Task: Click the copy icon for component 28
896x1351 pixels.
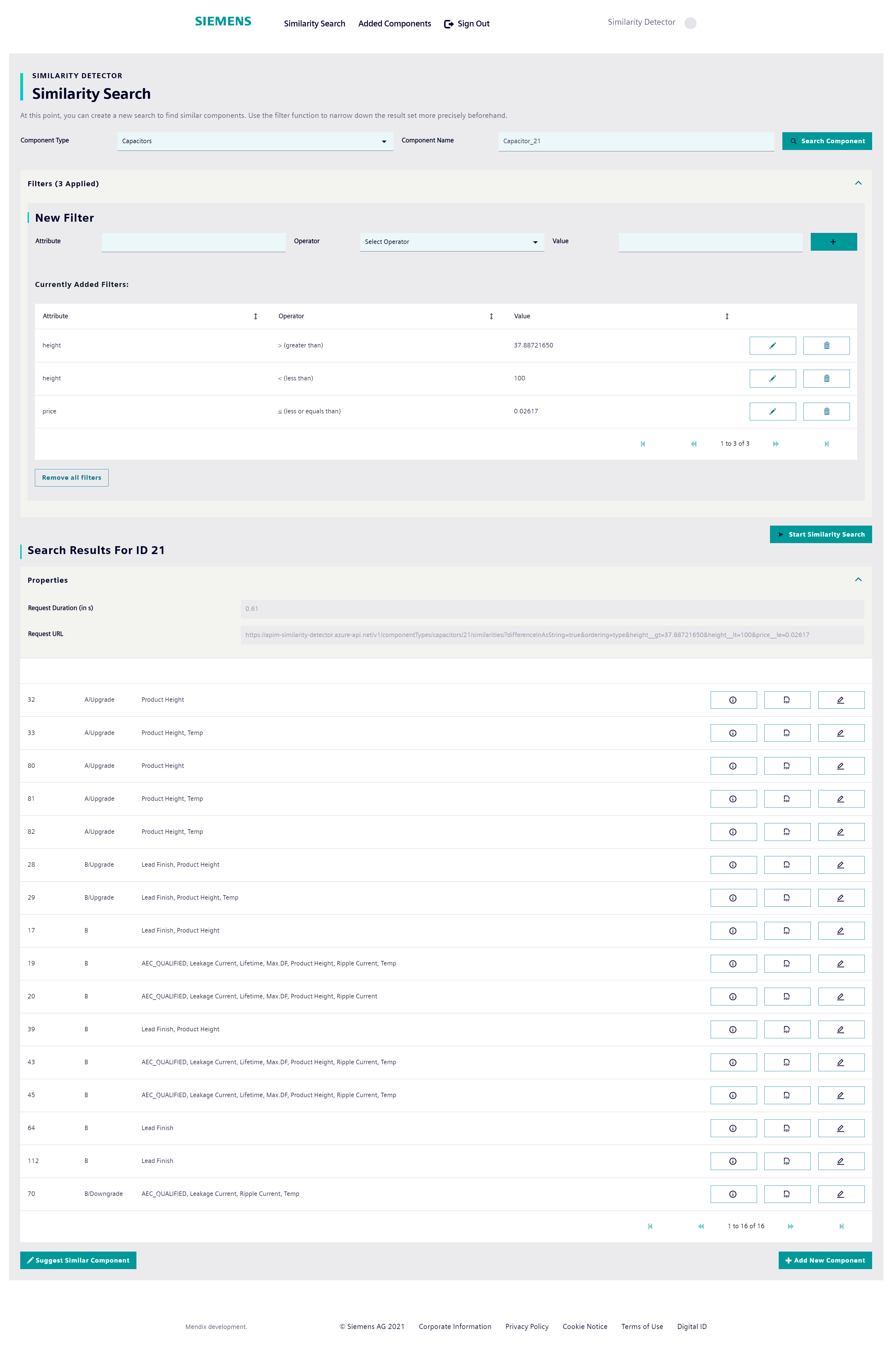Action: [x=787, y=865]
